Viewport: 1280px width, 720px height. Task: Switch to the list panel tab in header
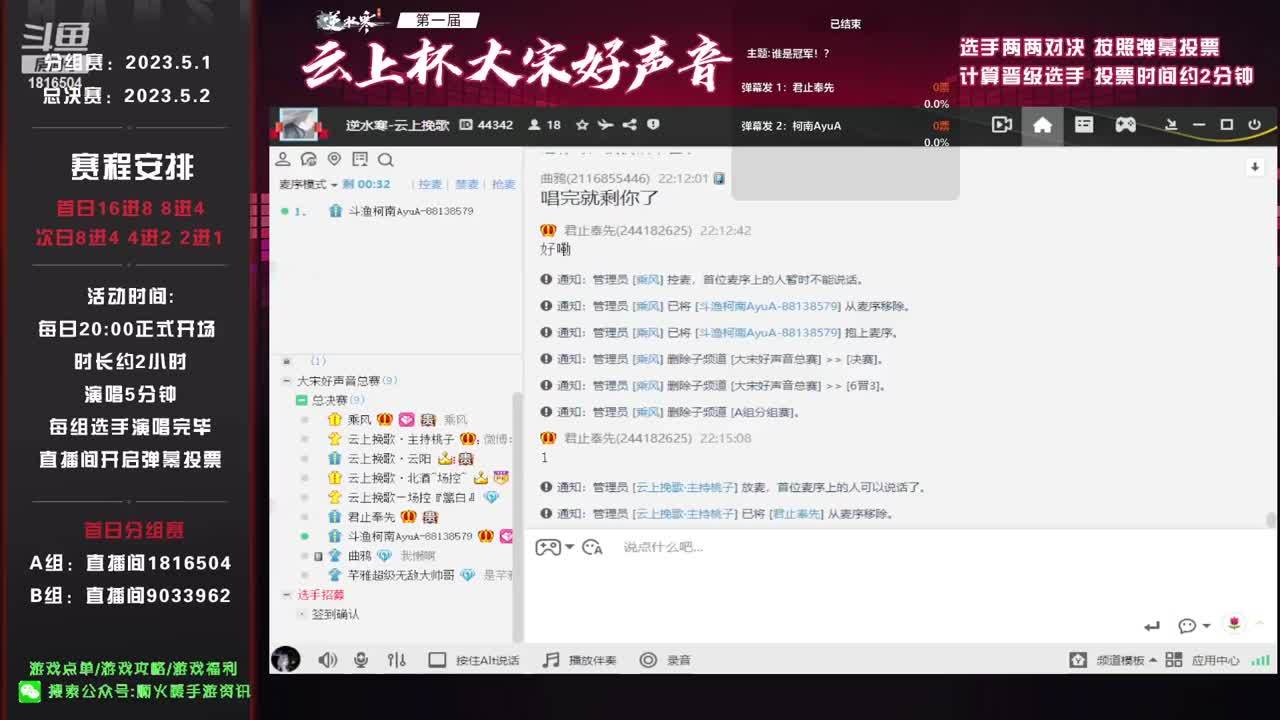click(1084, 125)
